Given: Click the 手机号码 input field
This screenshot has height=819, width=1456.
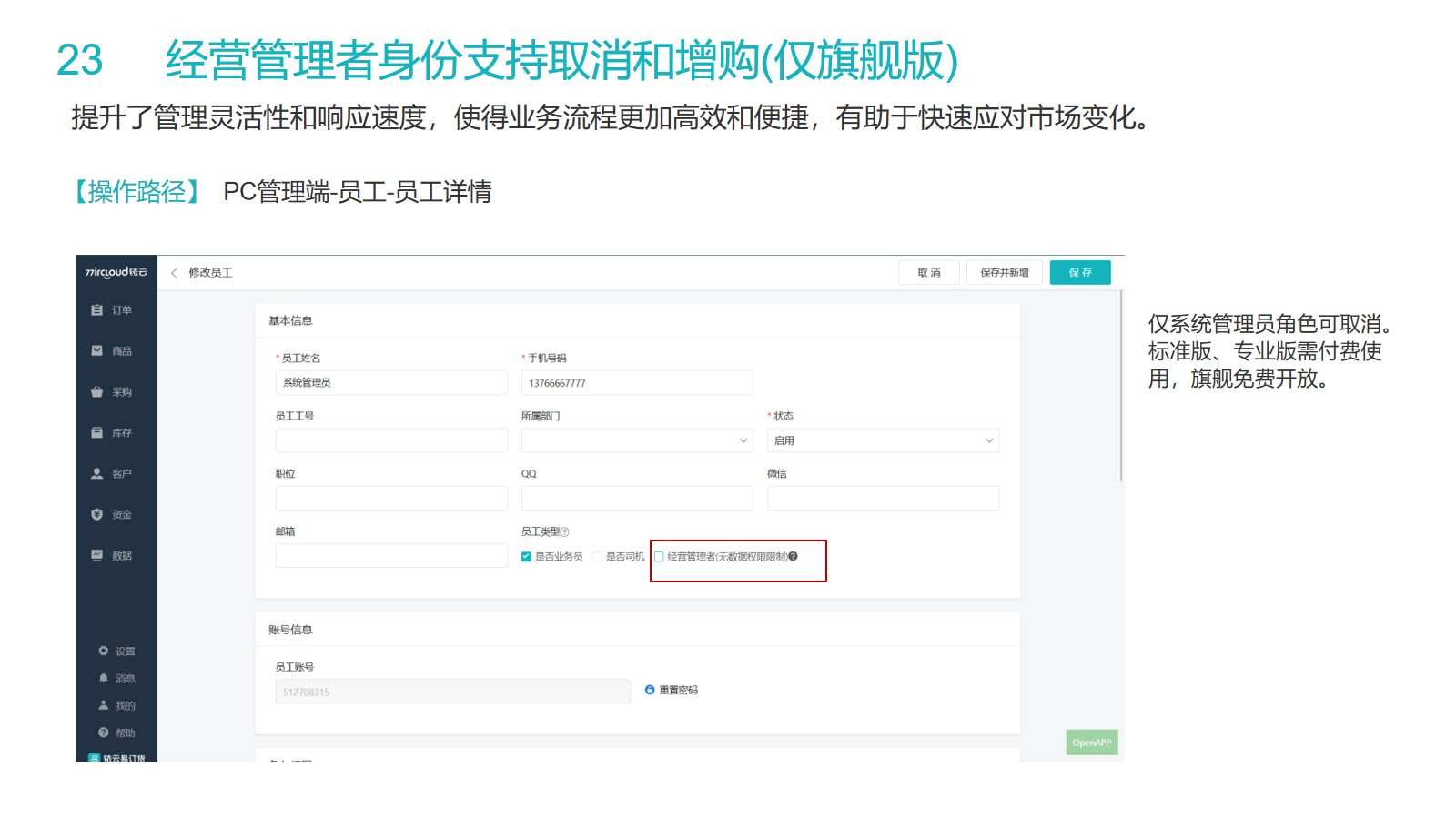Looking at the screenshot, I should (637, 382).
